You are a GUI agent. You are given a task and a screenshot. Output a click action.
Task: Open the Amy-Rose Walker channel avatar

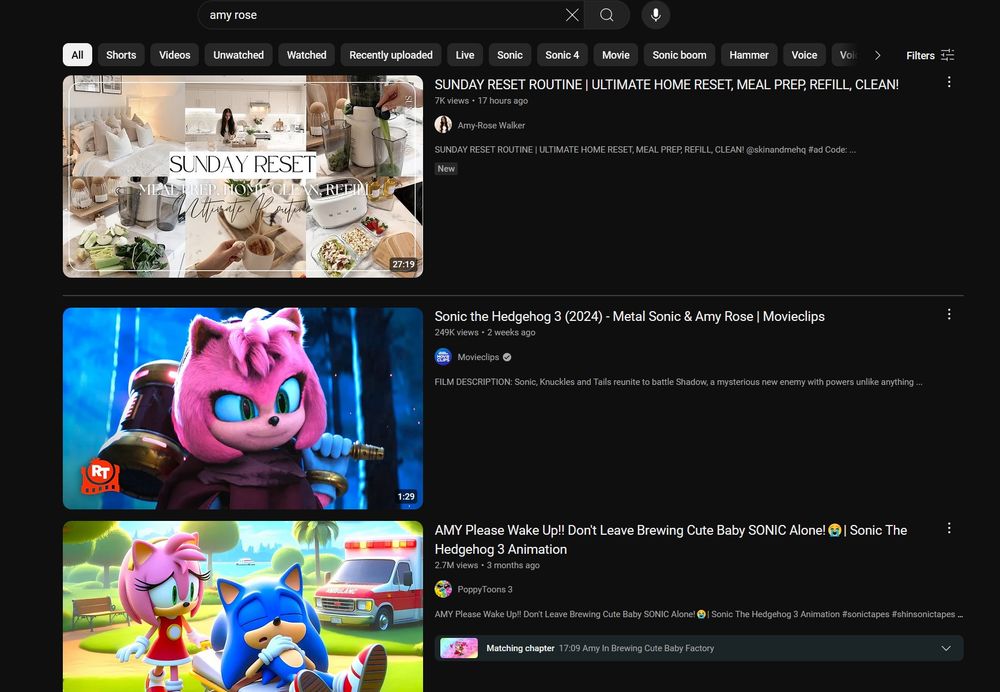[x=443, y=124]
